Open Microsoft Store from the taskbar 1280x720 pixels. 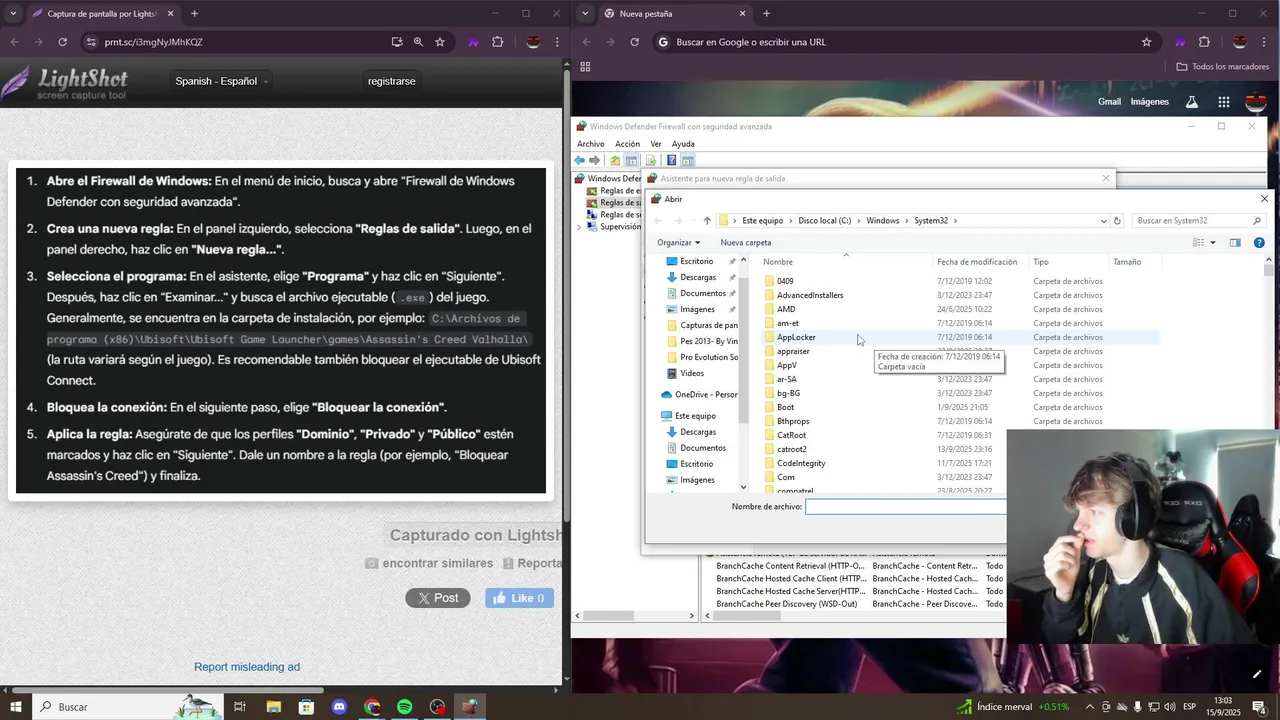(306, 707)
